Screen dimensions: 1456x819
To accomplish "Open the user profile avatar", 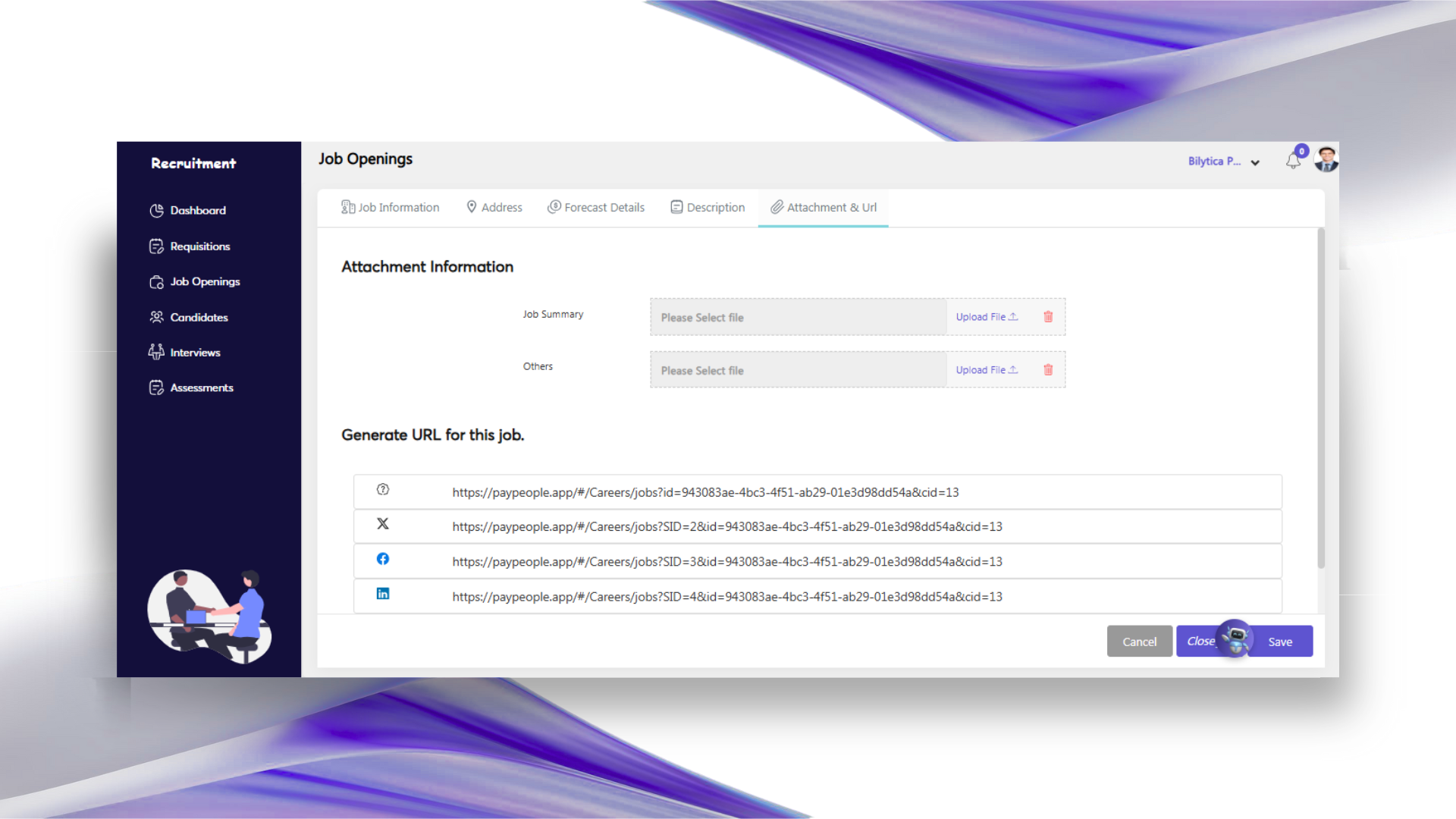I will (1326, 159).
